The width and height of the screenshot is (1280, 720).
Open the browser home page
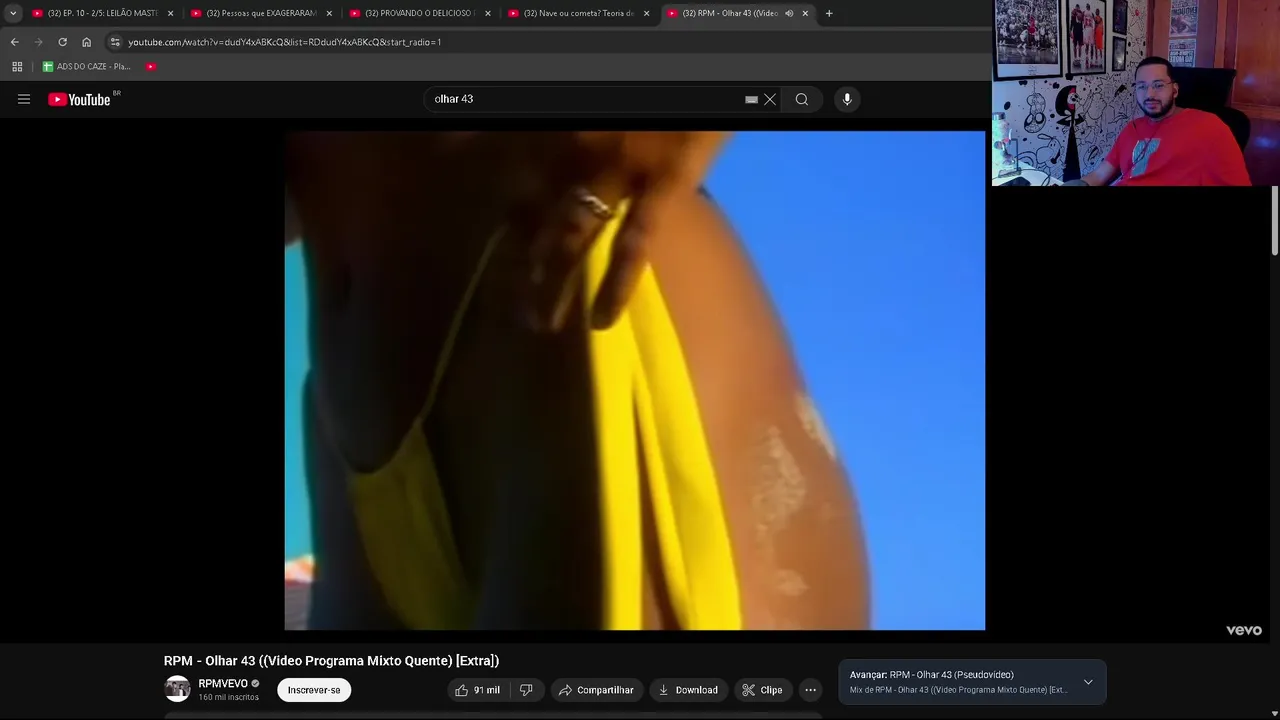[86, 42]
